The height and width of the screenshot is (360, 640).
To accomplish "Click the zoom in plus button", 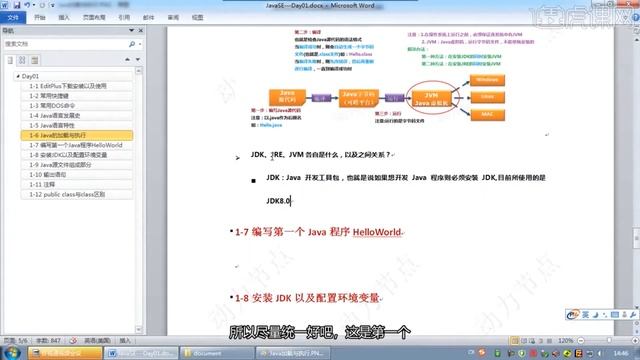I will [x=636, y=340].
